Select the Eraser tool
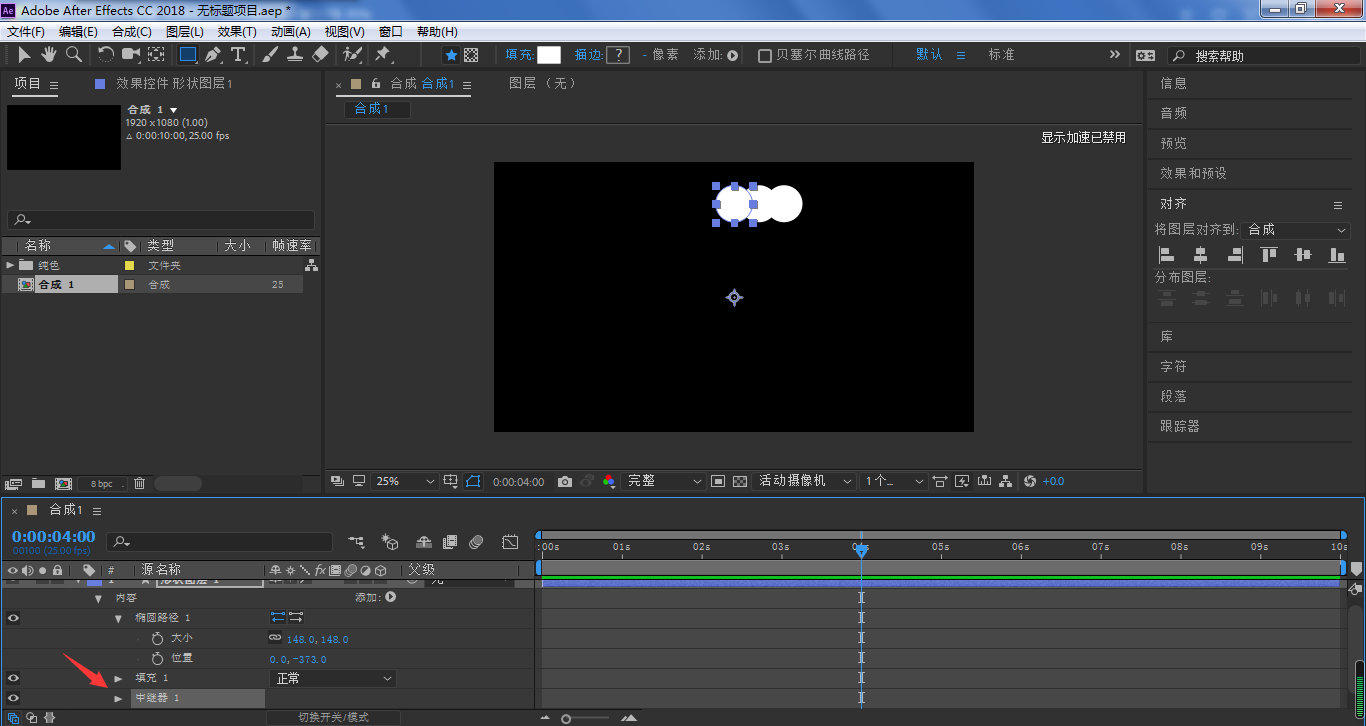 pyautogui.click(x=320, y=55)
